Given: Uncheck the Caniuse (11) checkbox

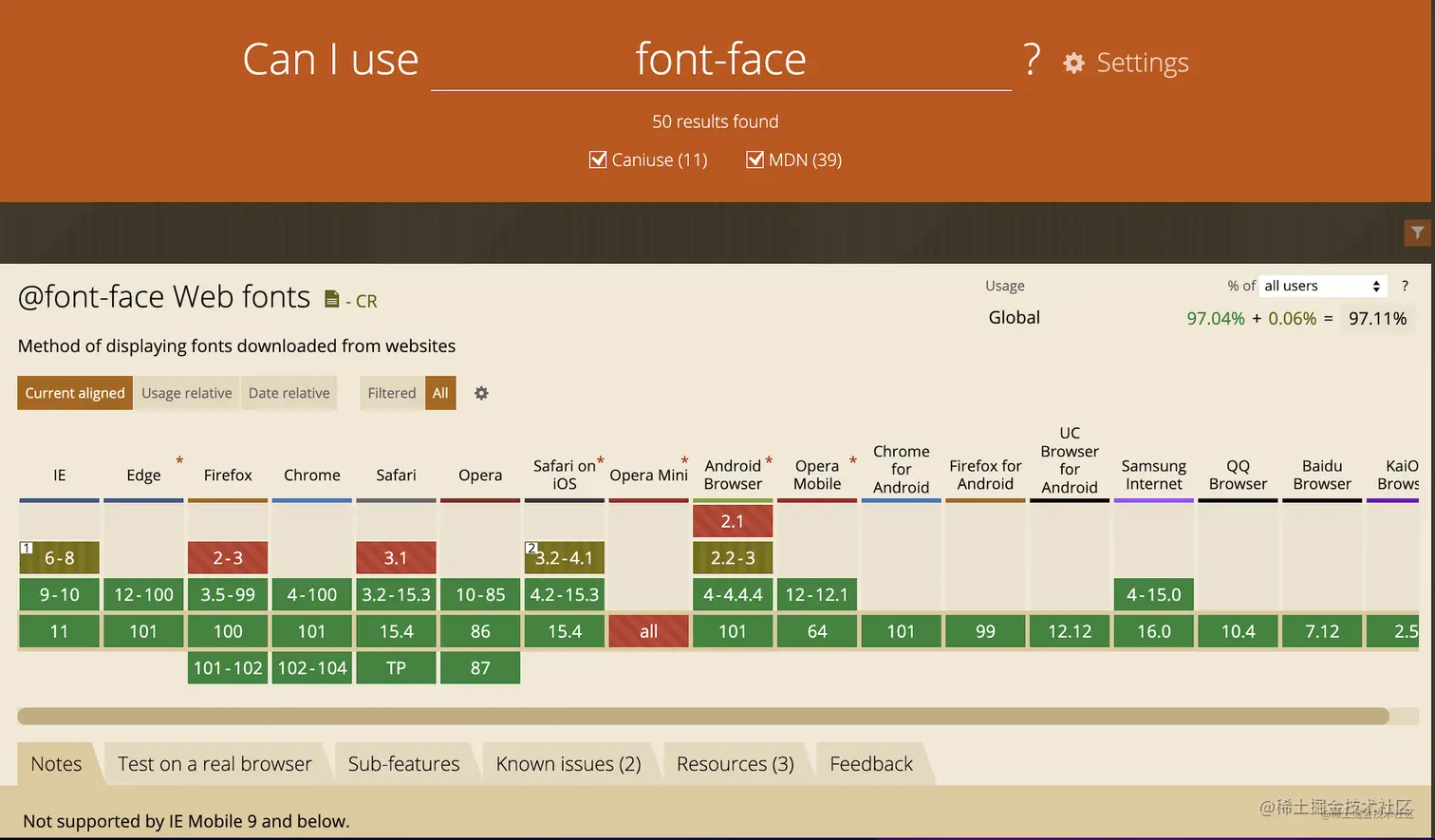Looking at the screenshot, I should tap(598, 159).
